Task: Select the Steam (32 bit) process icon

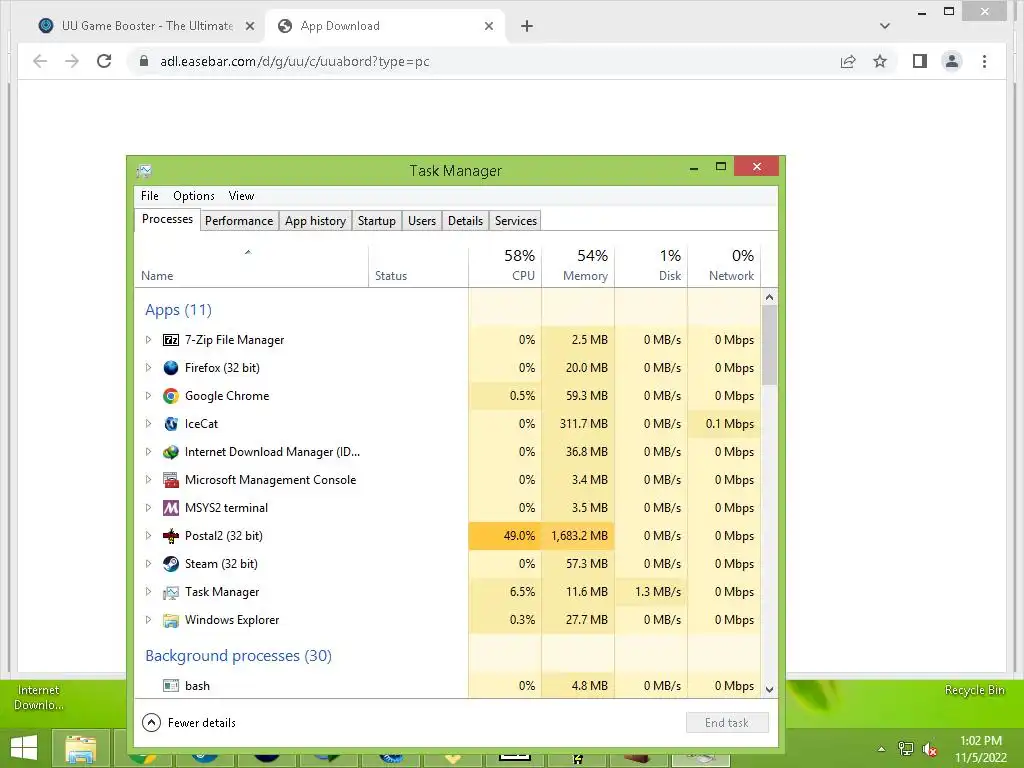Action: click(170, 564)
